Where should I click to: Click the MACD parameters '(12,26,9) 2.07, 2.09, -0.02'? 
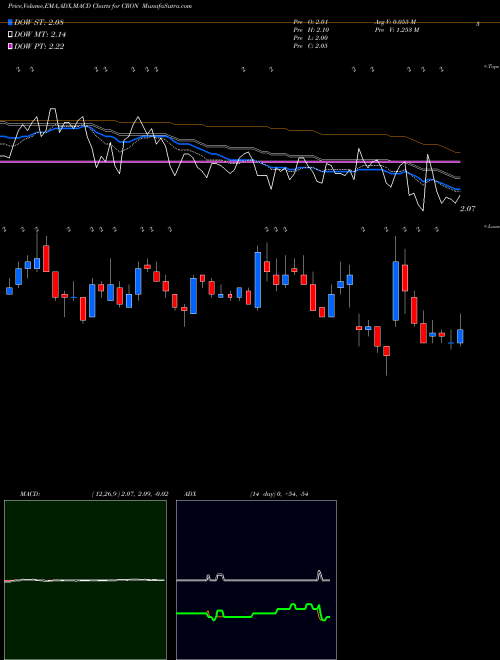click(130, 494)
